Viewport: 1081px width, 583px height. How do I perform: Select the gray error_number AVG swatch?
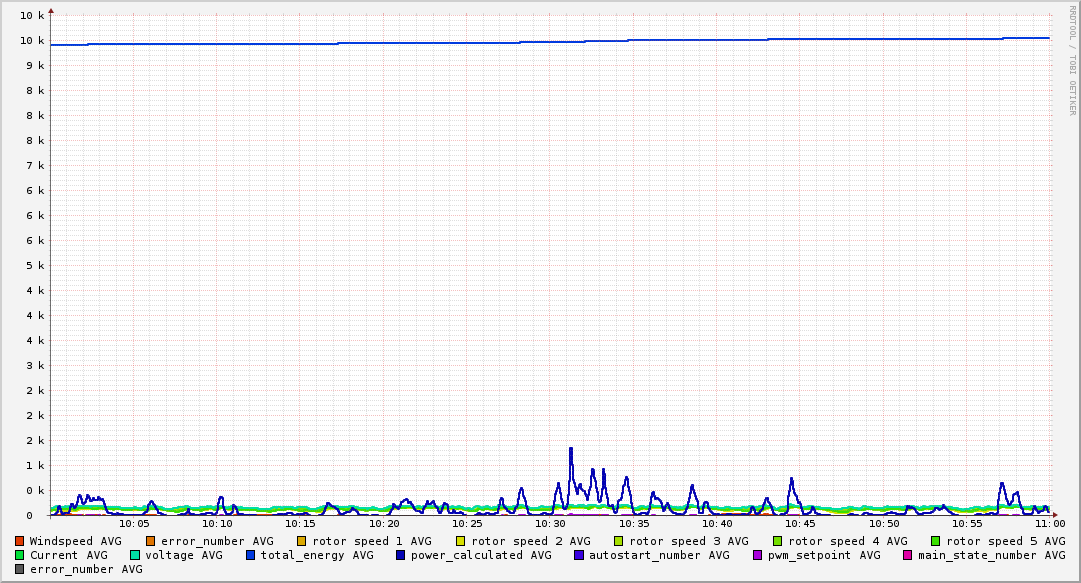pyautogui.click(x=20, y=569)
